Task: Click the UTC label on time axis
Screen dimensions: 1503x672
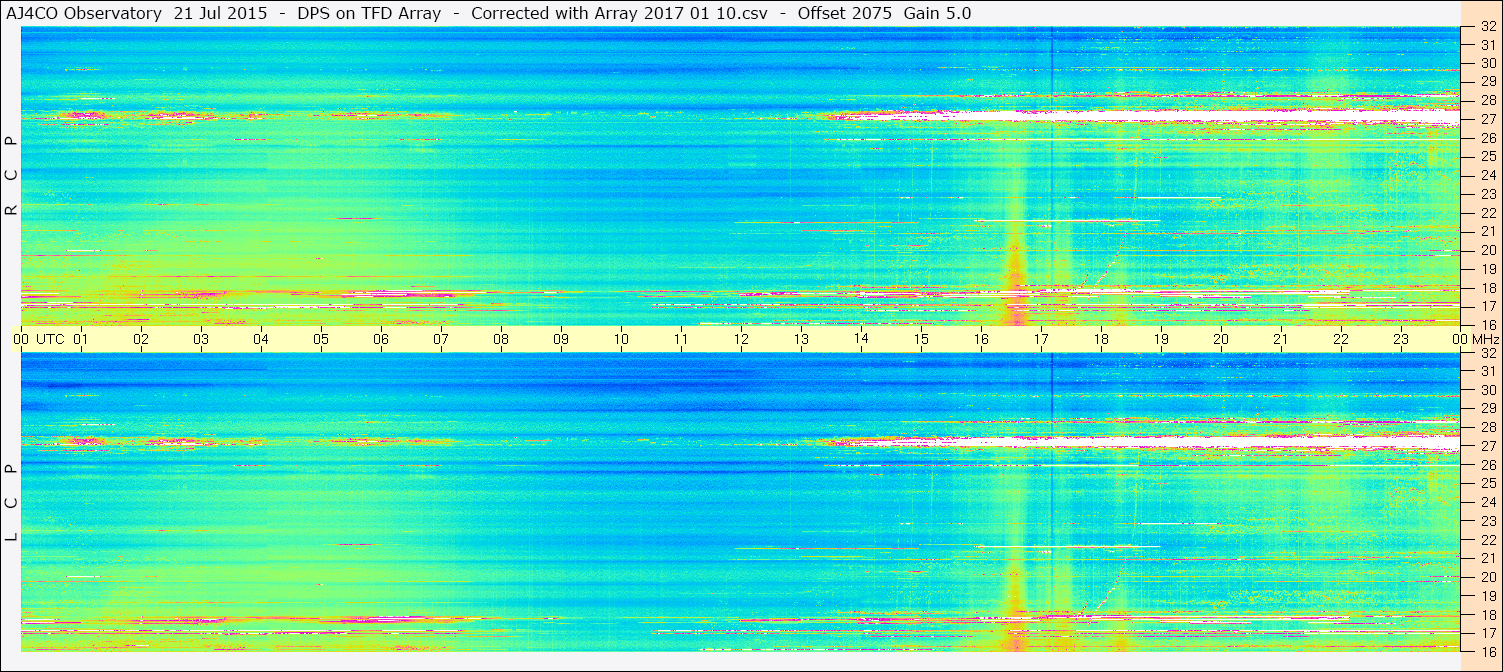Action: [x=50, y=339]
